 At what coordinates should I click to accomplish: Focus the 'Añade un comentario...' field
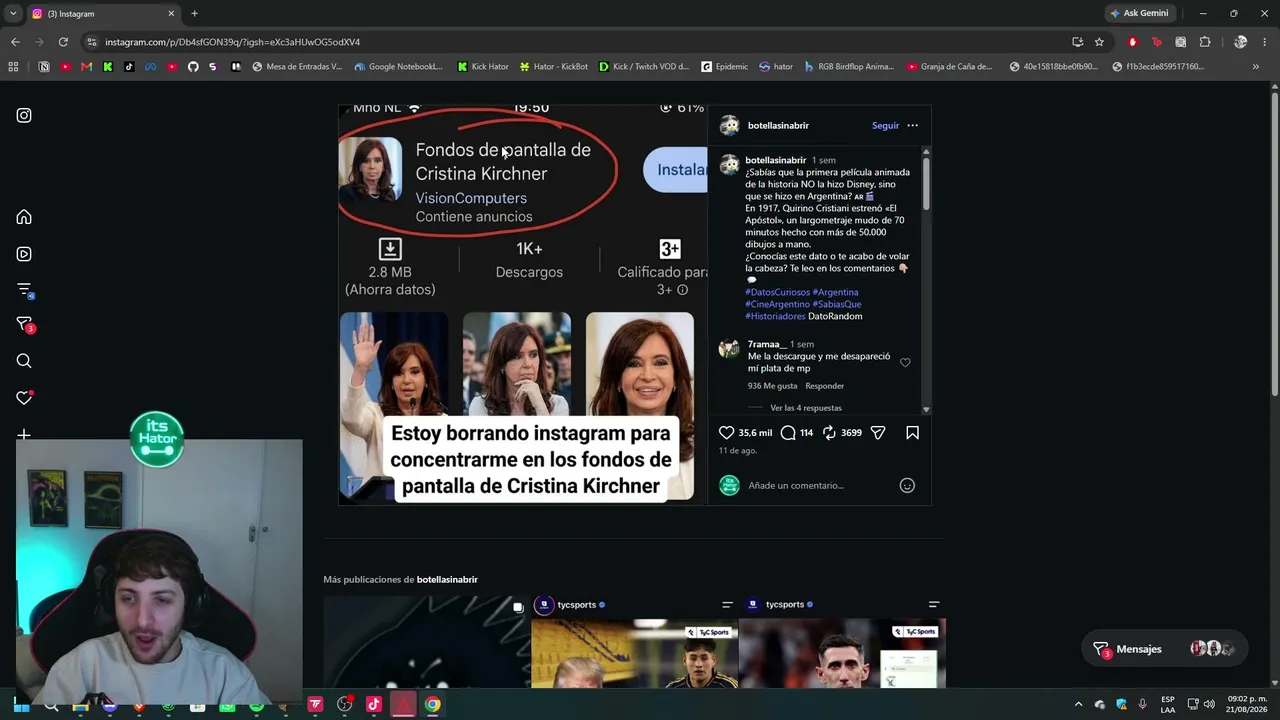pyautogui.click(x=820, y=485)
